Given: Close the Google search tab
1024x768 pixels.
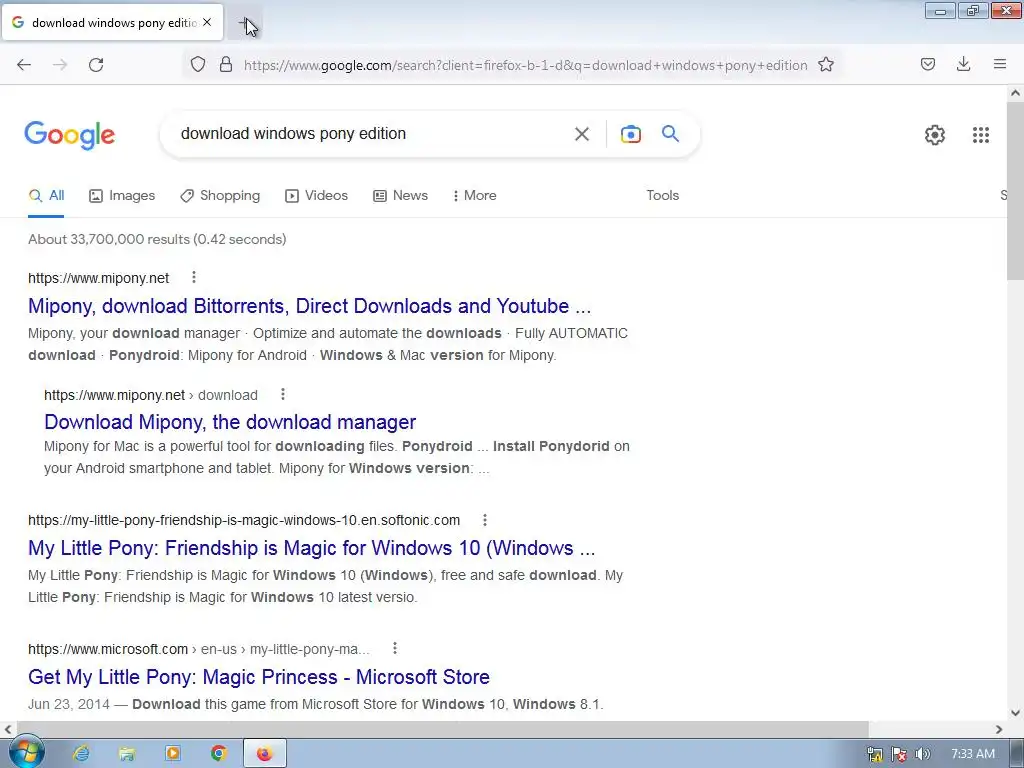Looking at the screenshot, I should tap(207, 22).
